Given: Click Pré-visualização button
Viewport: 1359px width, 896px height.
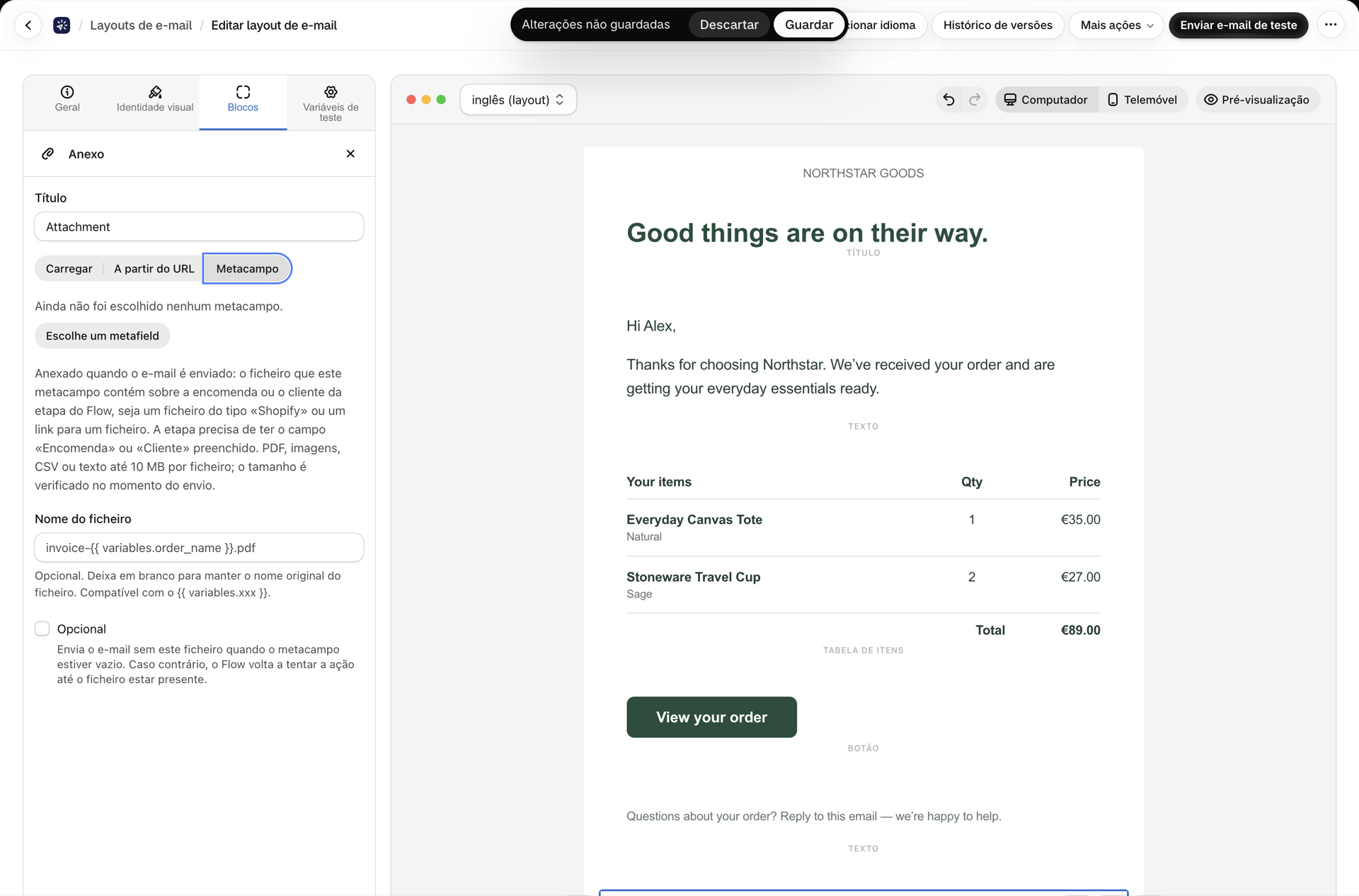Looking at the screenshot, I should click(1257, 100).
